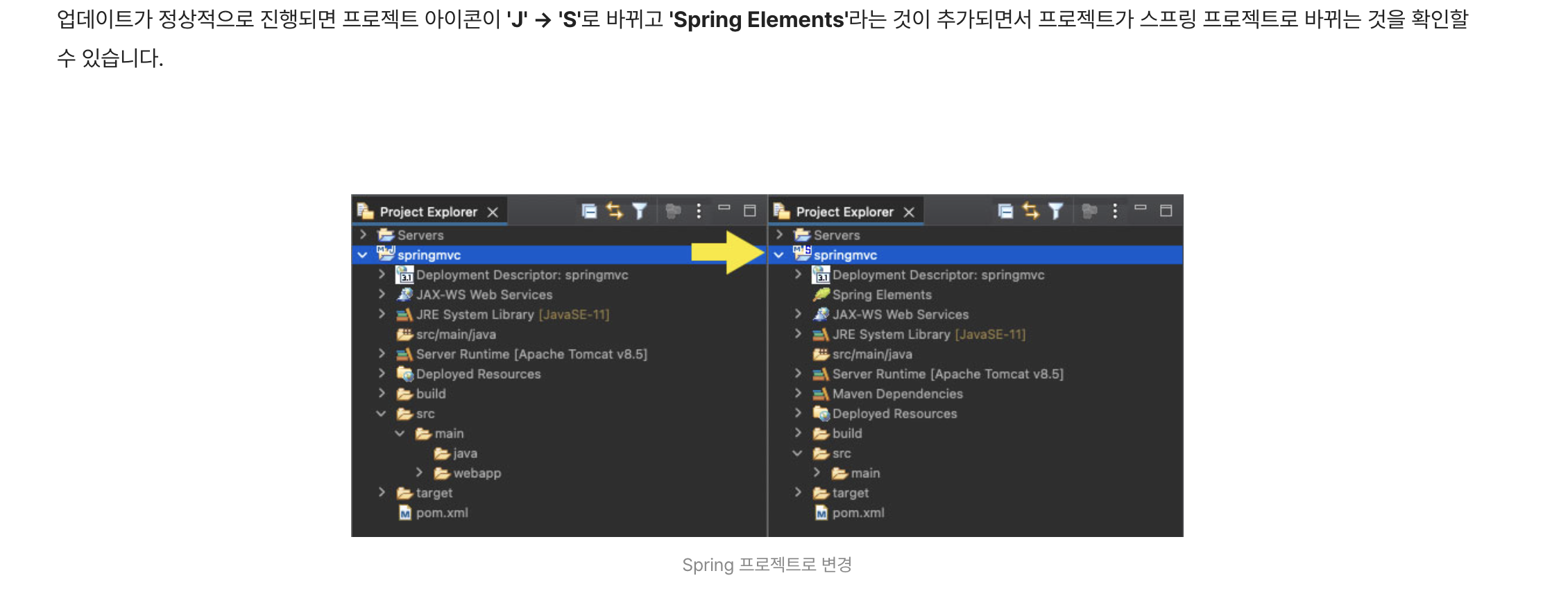Click Deployed Resources icon in left panel

click(x=405, y=374)
